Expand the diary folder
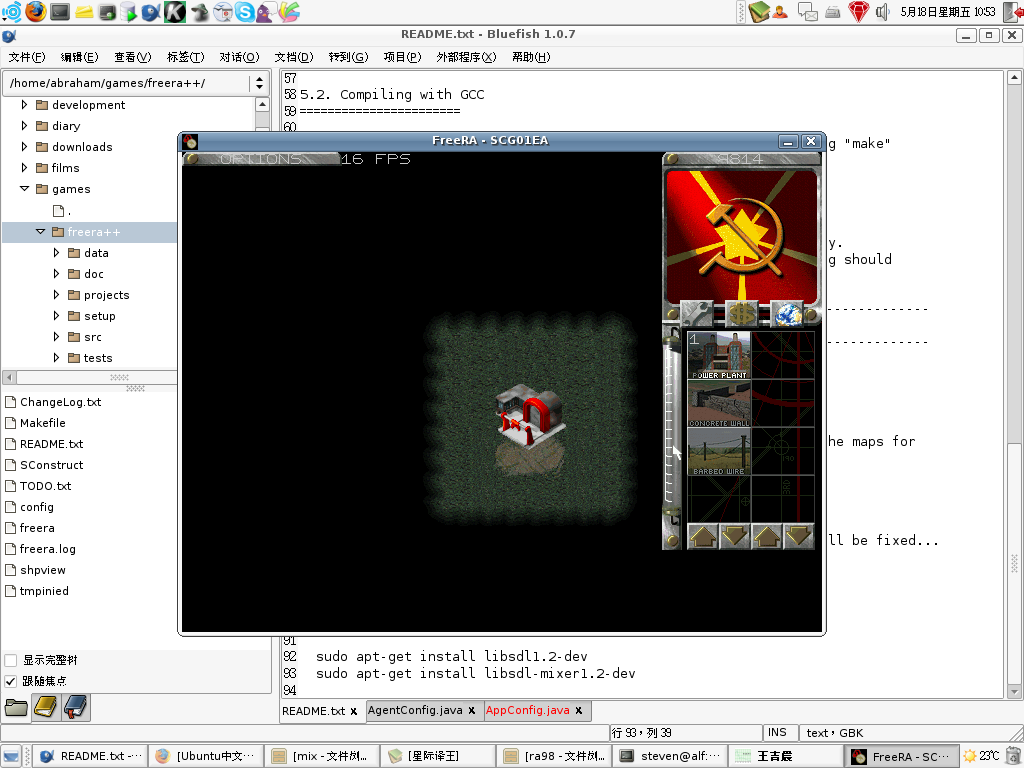The width and height of the screenshot is (1024, 768). (24, 125)
